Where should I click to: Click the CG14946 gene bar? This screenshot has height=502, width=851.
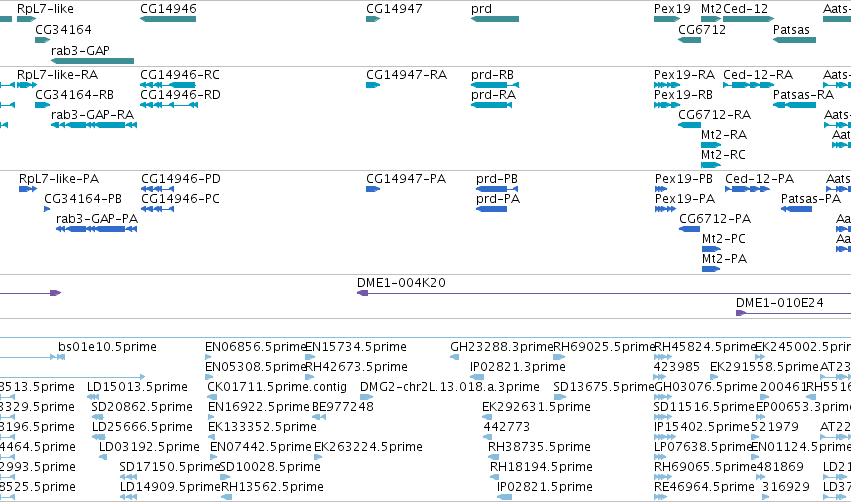click(168, 19)
